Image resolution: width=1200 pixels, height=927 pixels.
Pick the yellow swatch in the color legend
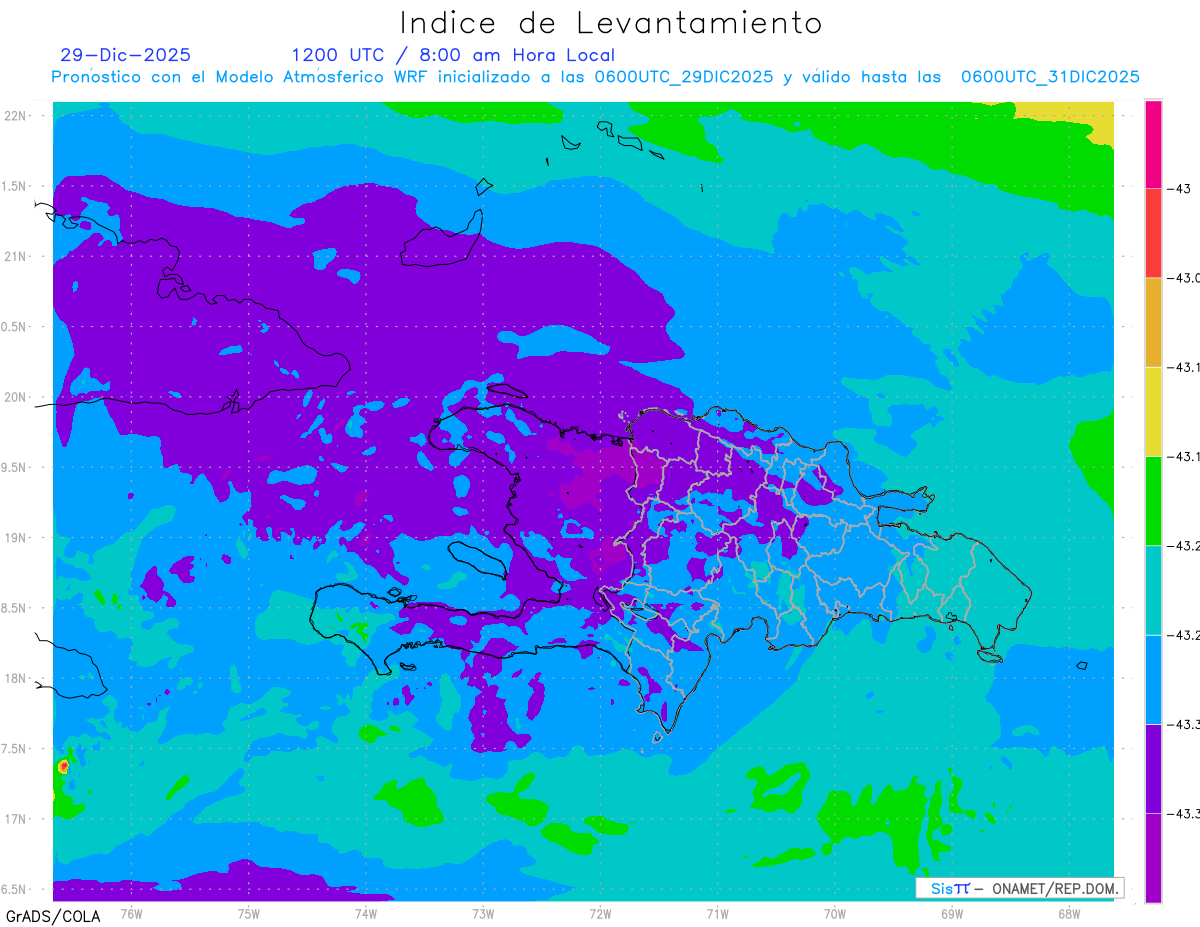1153,411
